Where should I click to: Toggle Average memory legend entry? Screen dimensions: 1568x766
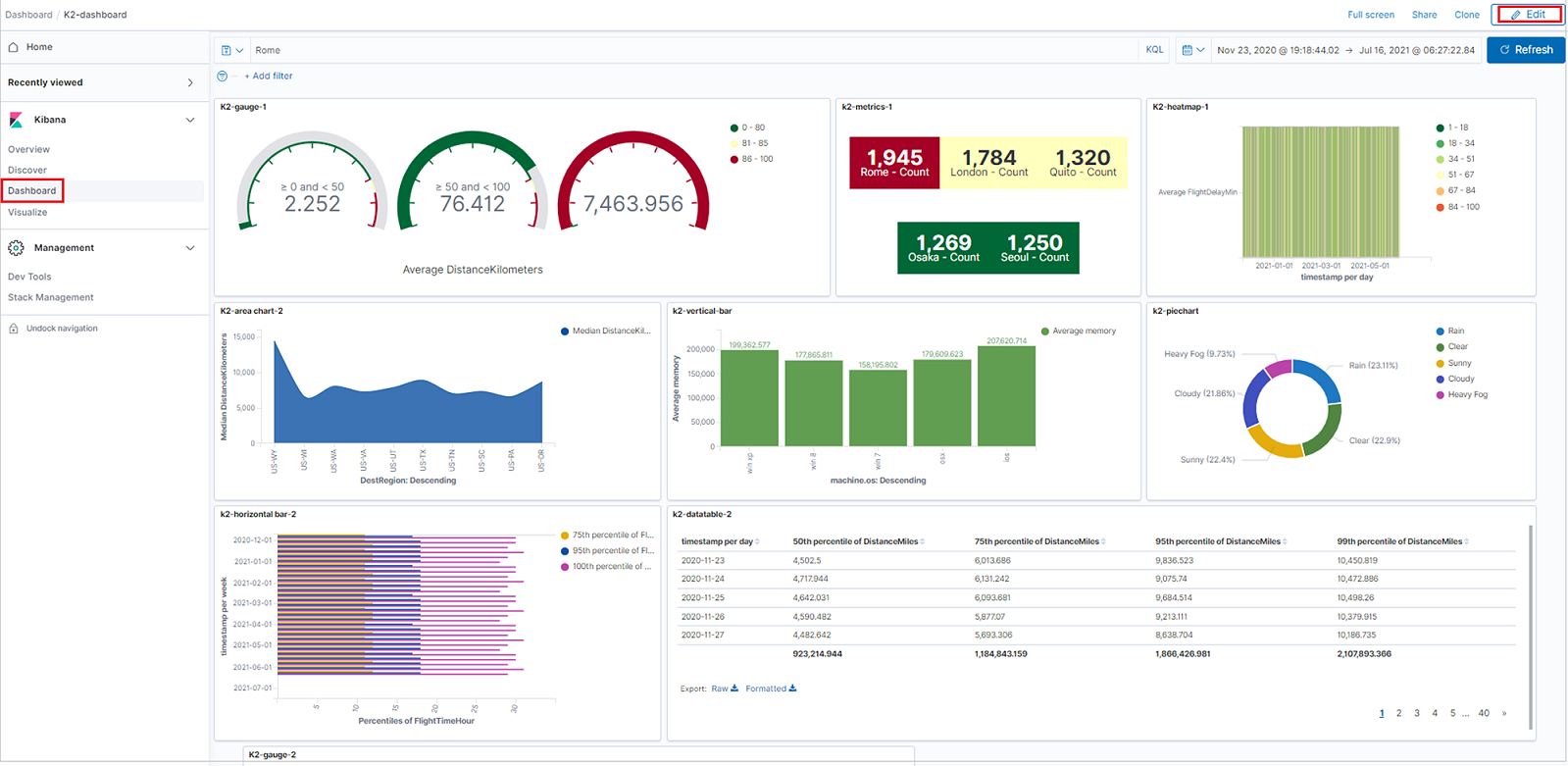[x=1083, y=332]
